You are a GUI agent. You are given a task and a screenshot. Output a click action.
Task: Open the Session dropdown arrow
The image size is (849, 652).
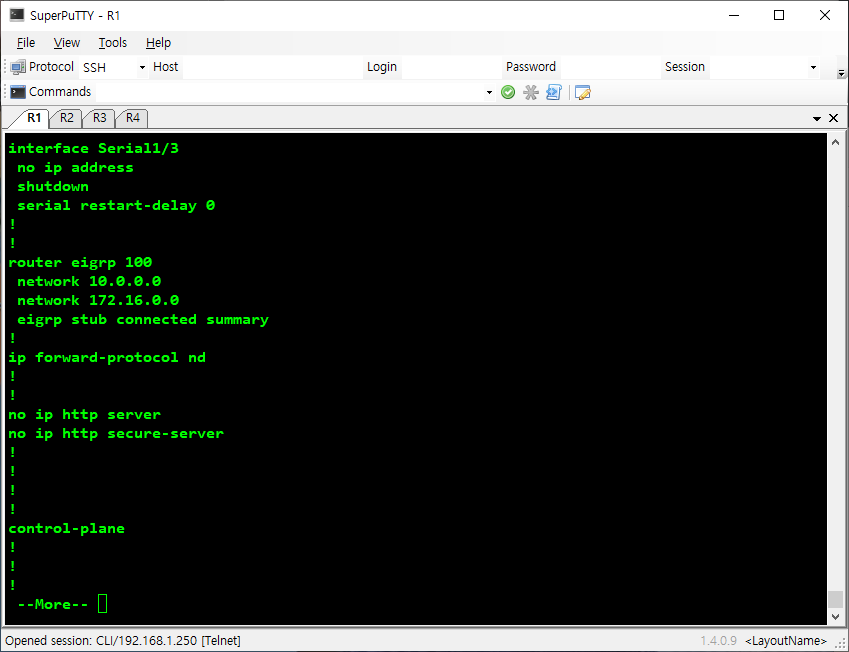[813, 67]
